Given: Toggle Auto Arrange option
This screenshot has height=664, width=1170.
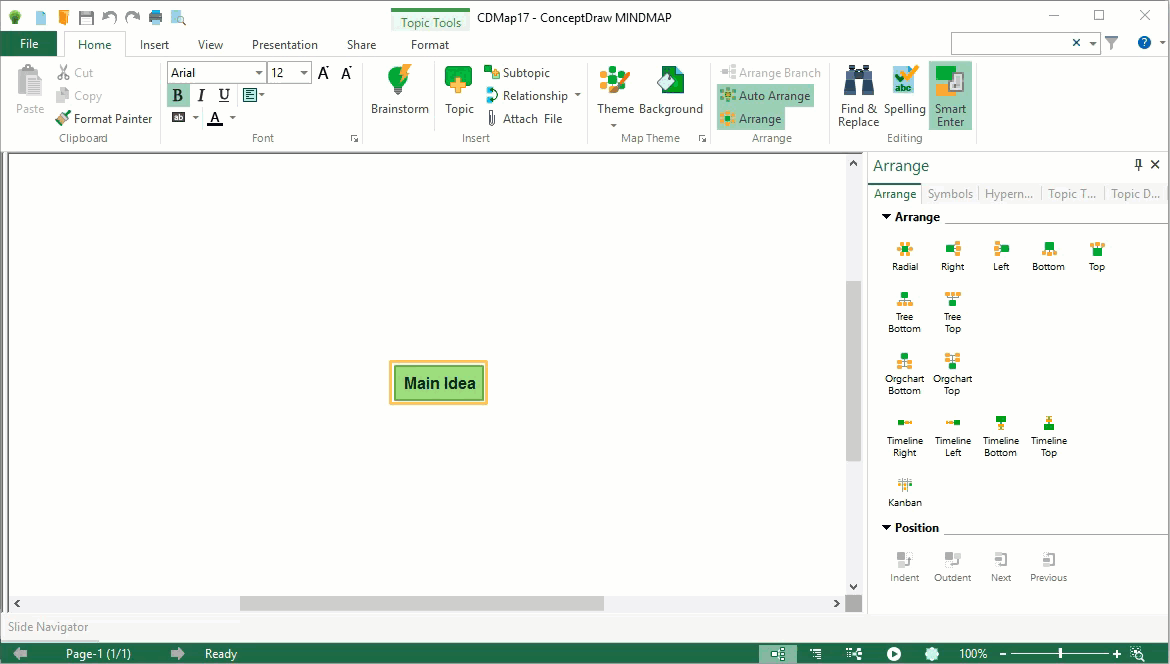Looking at the screenshot, I should (765, 95).
